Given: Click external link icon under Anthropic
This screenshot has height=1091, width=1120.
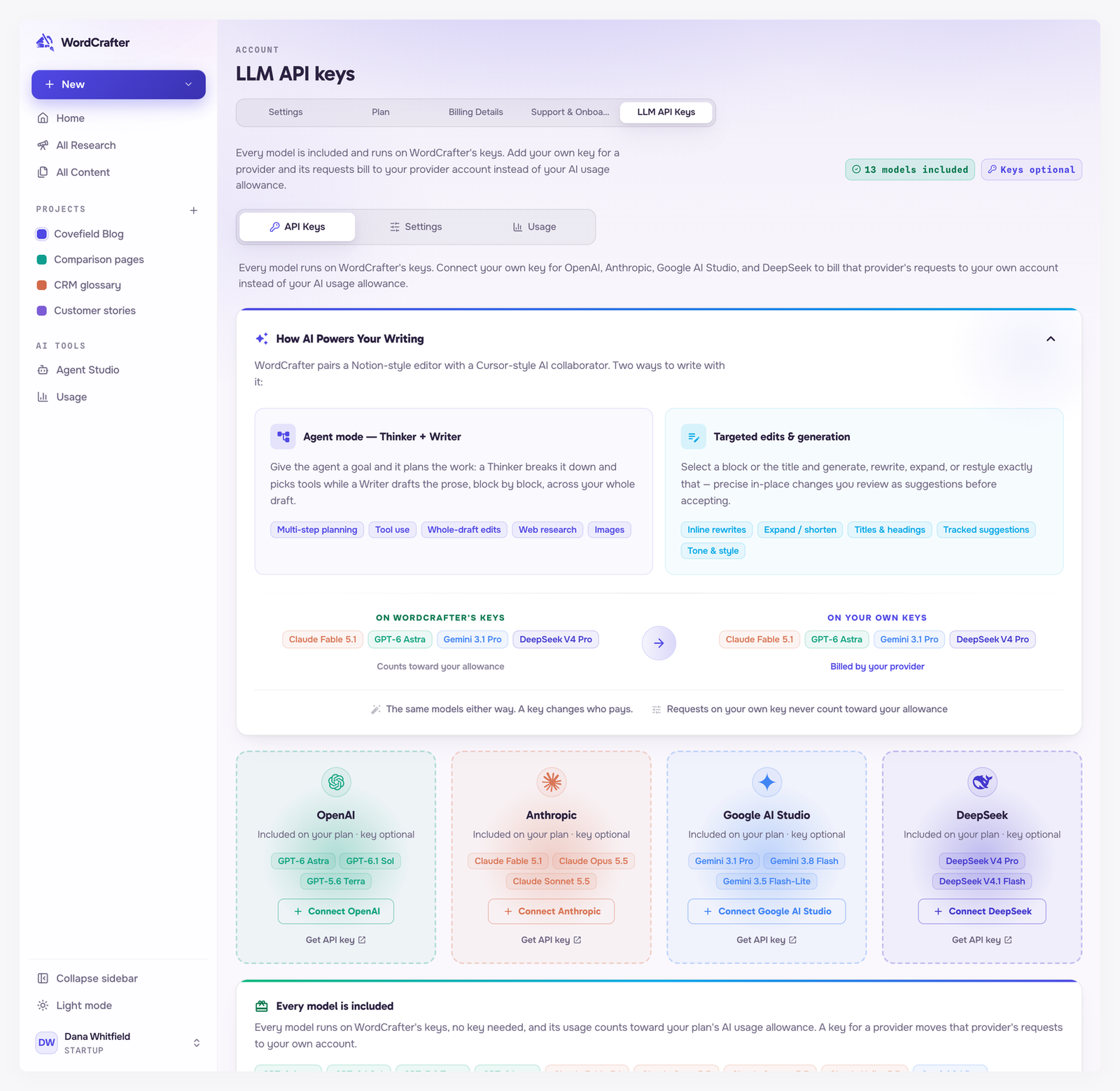Looking at the screenshot, I should [x=577, y=940].
